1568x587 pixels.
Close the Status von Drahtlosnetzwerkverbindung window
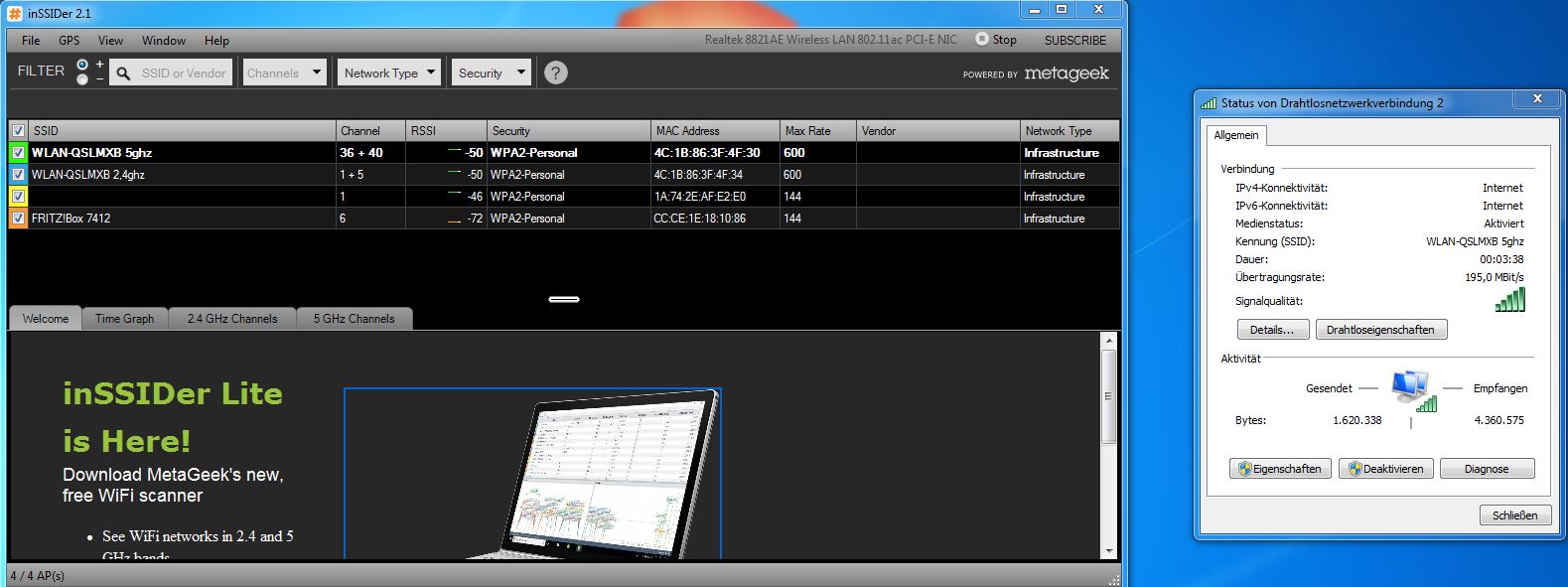coord(1537,98)
